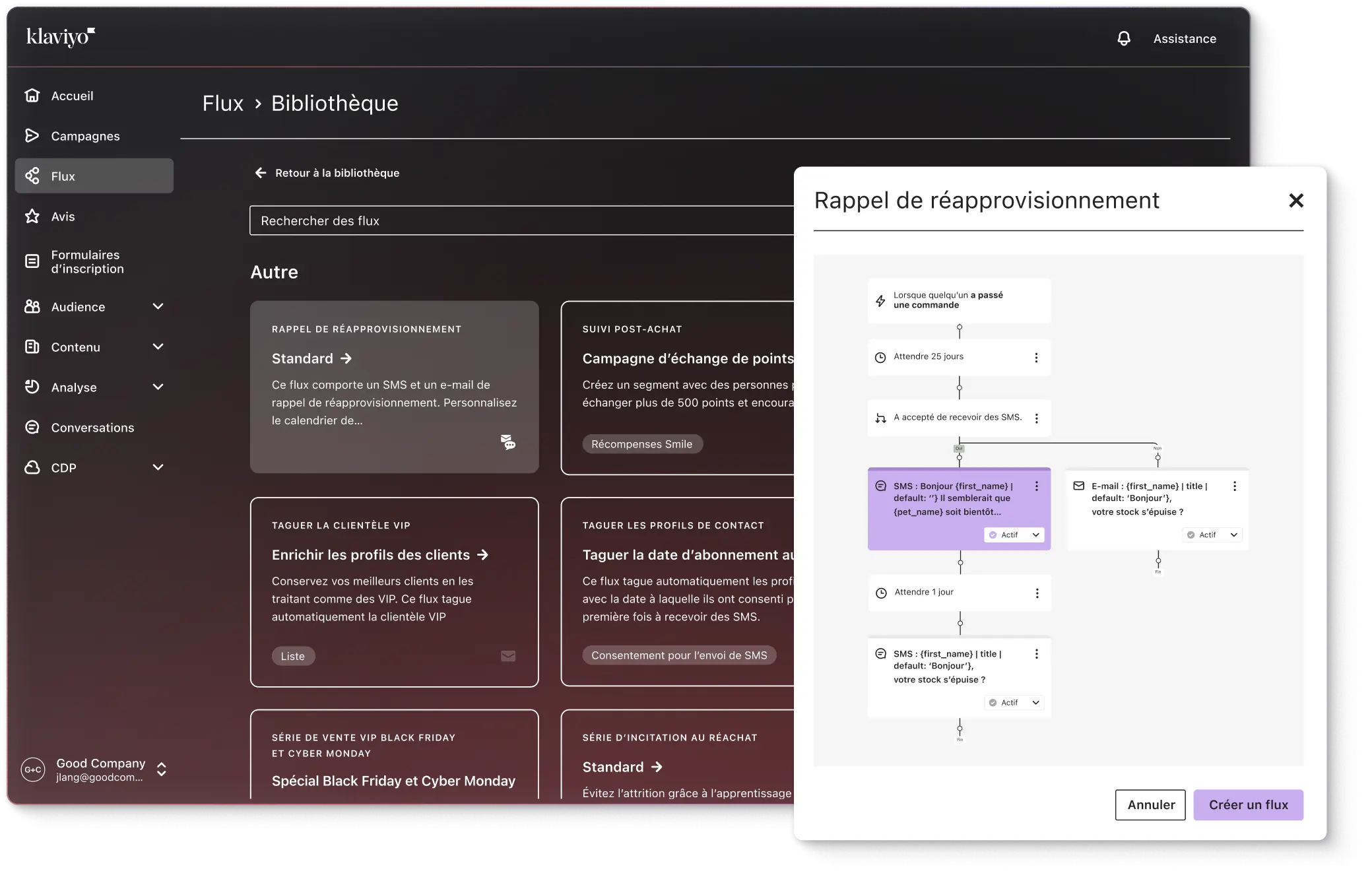Click the back arrow to the library
Screen dimensions: 1372x881
click(261, 173)
